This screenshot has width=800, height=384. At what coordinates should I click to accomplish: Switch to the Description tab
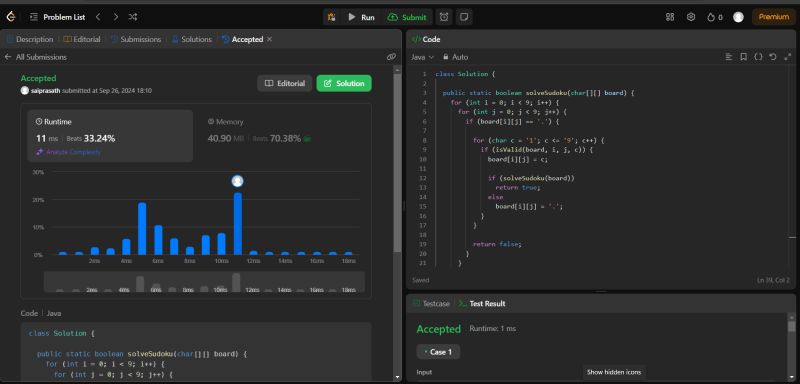point(30,39)
